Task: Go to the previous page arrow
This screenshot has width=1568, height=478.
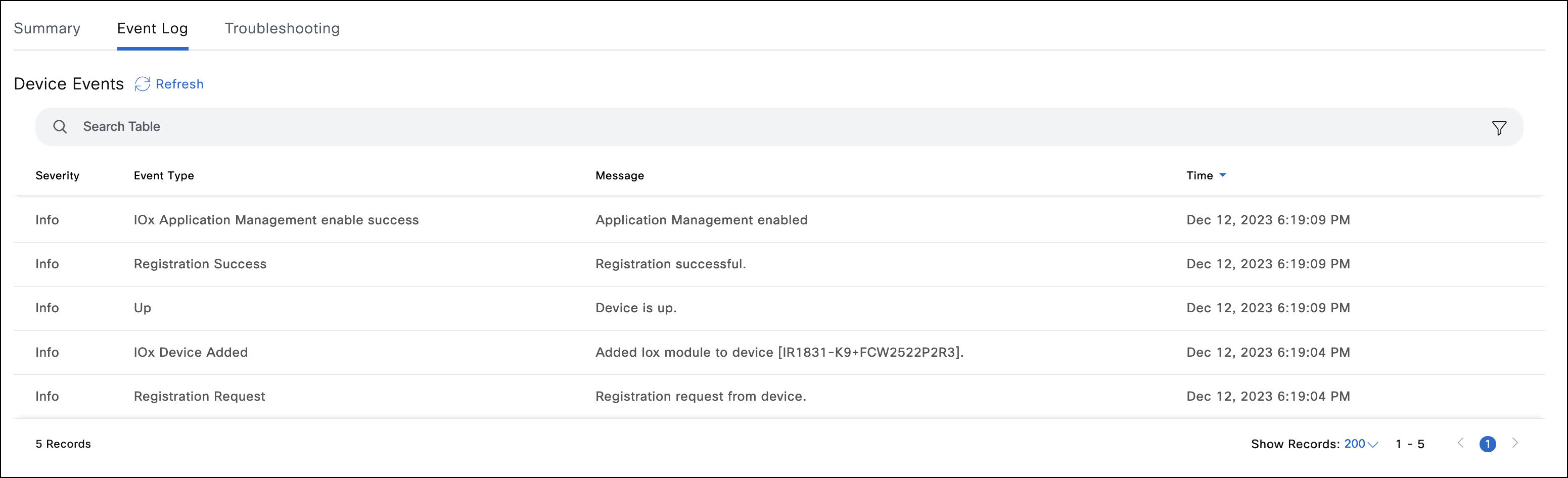Action: (x=1460, y=443)
